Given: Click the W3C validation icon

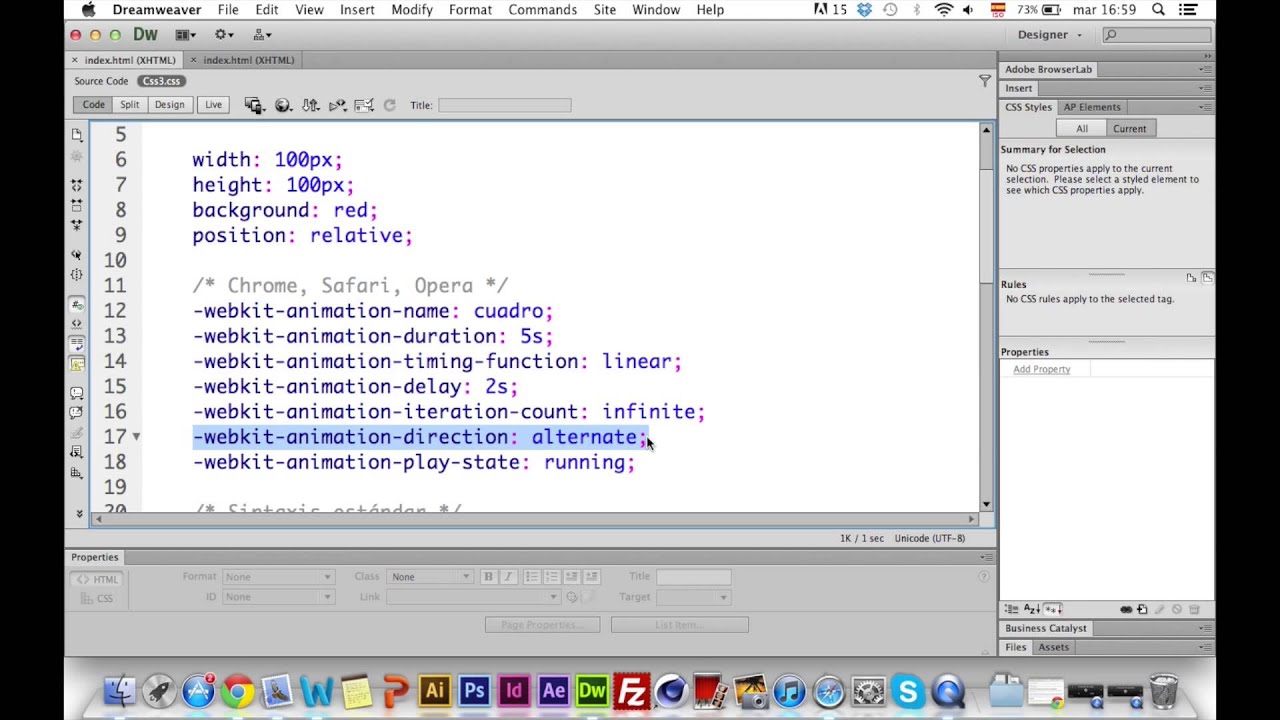Looking at the screenshot, I should 338,105.
